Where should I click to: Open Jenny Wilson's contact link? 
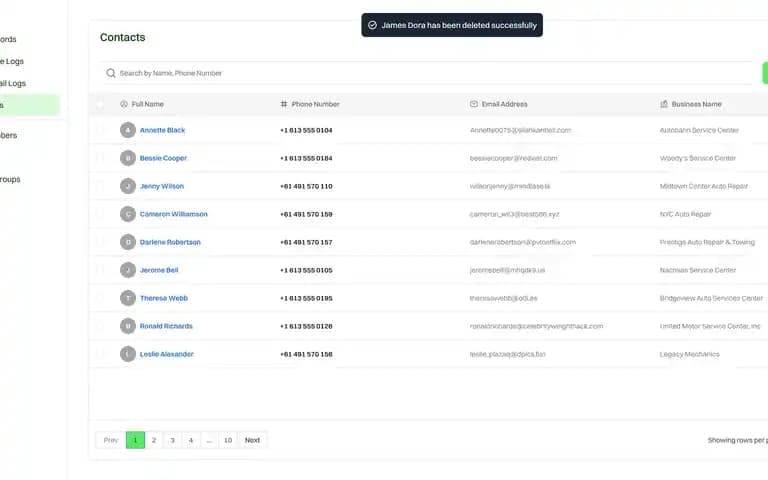pos(162,186)
